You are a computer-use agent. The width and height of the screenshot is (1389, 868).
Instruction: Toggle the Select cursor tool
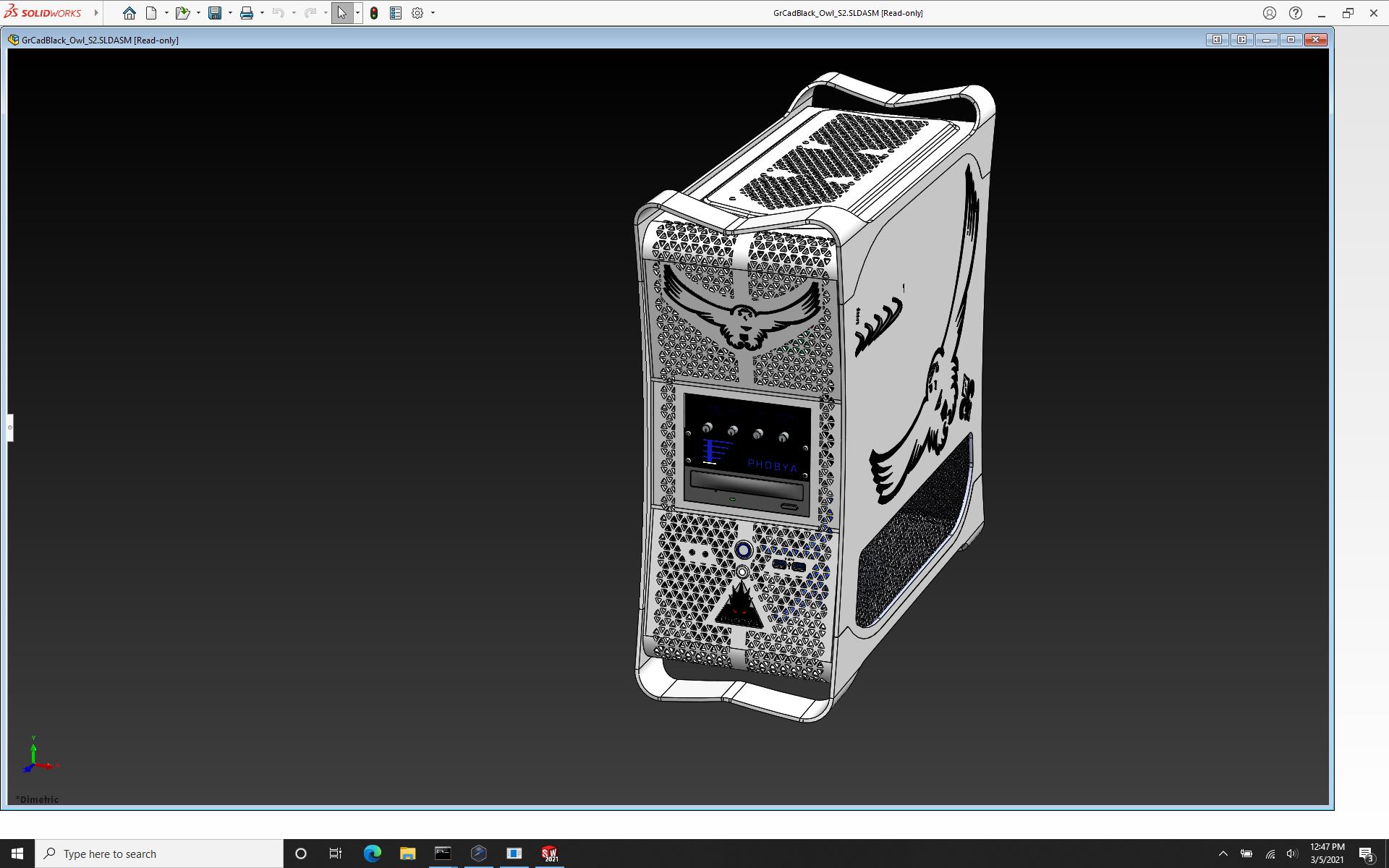click(341, 13)
